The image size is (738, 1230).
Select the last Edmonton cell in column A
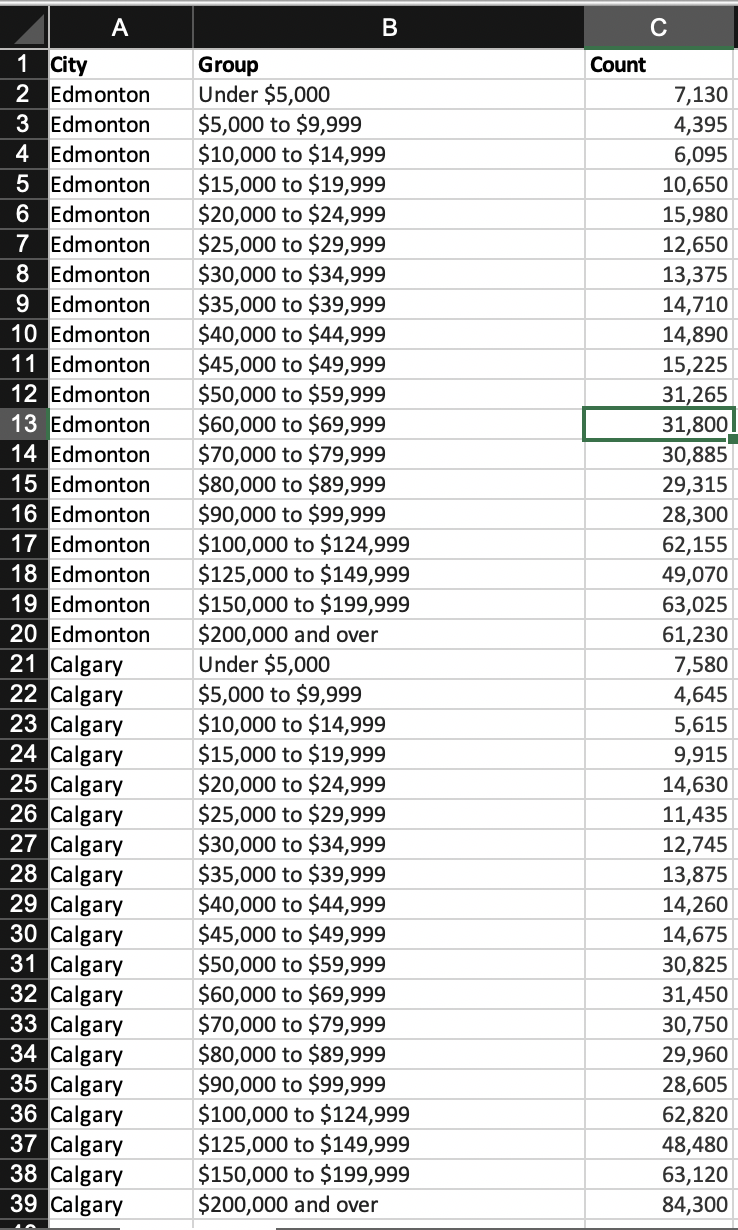pos(120,634)
